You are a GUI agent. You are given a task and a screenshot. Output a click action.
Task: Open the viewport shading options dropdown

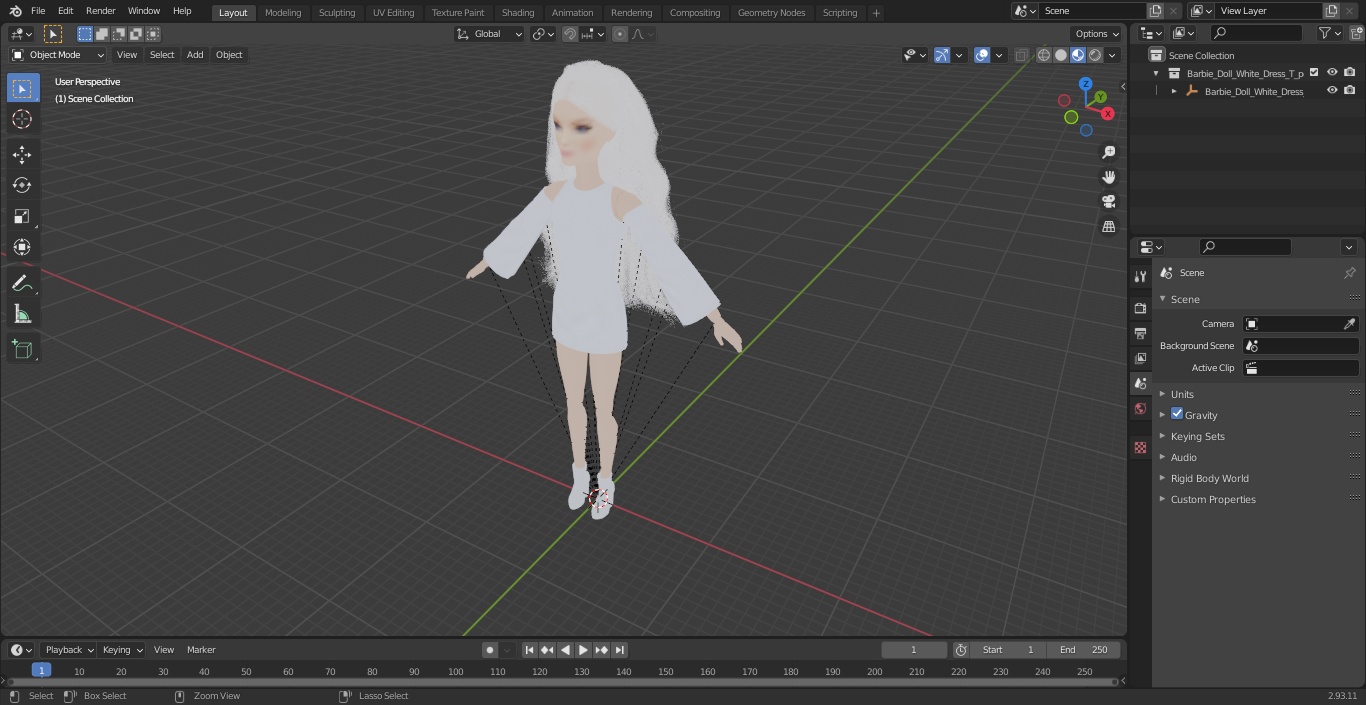pyautogui.click(x=1112, y=55)
